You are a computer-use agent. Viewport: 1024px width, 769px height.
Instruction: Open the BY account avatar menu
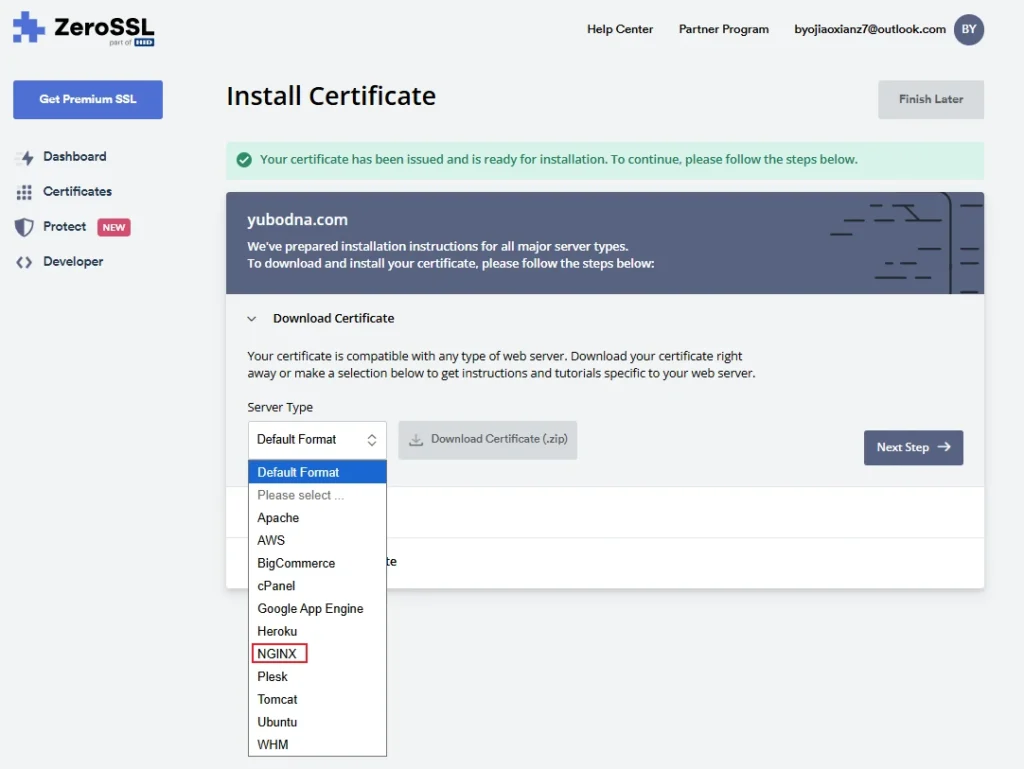tap(967, 30)
